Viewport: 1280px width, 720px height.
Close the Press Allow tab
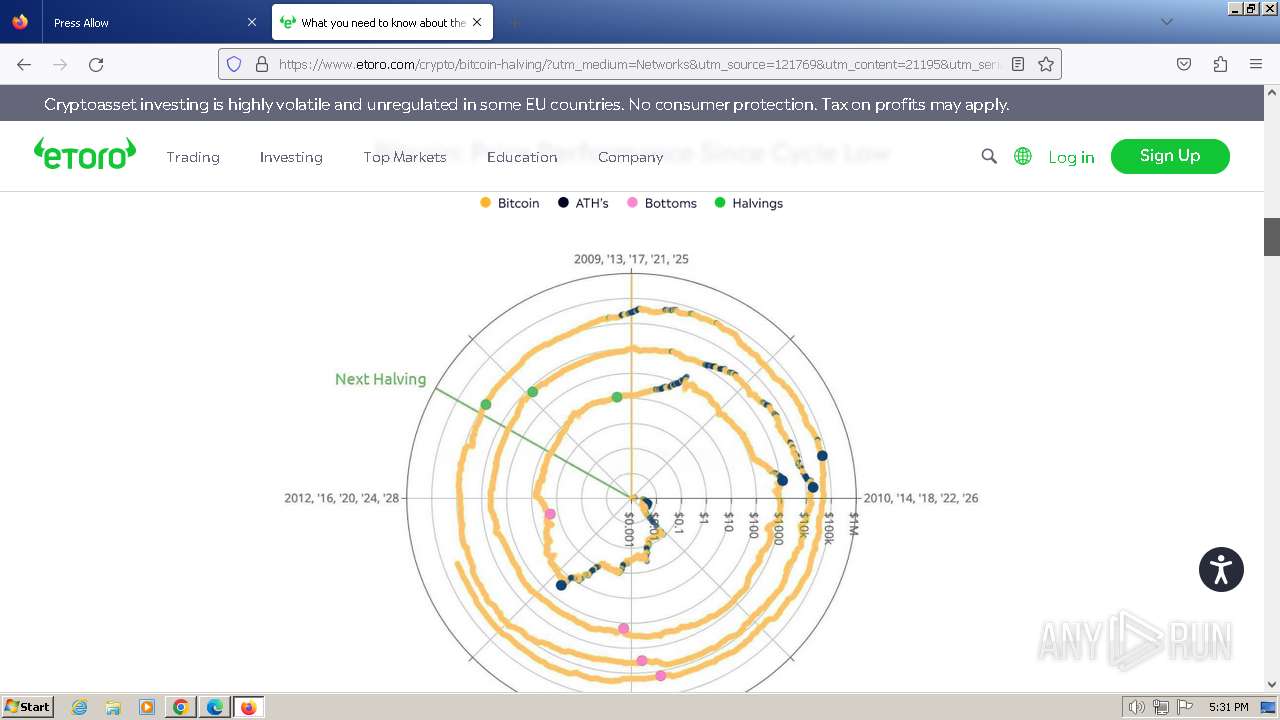pyautogui.click(x=251, y=22)
